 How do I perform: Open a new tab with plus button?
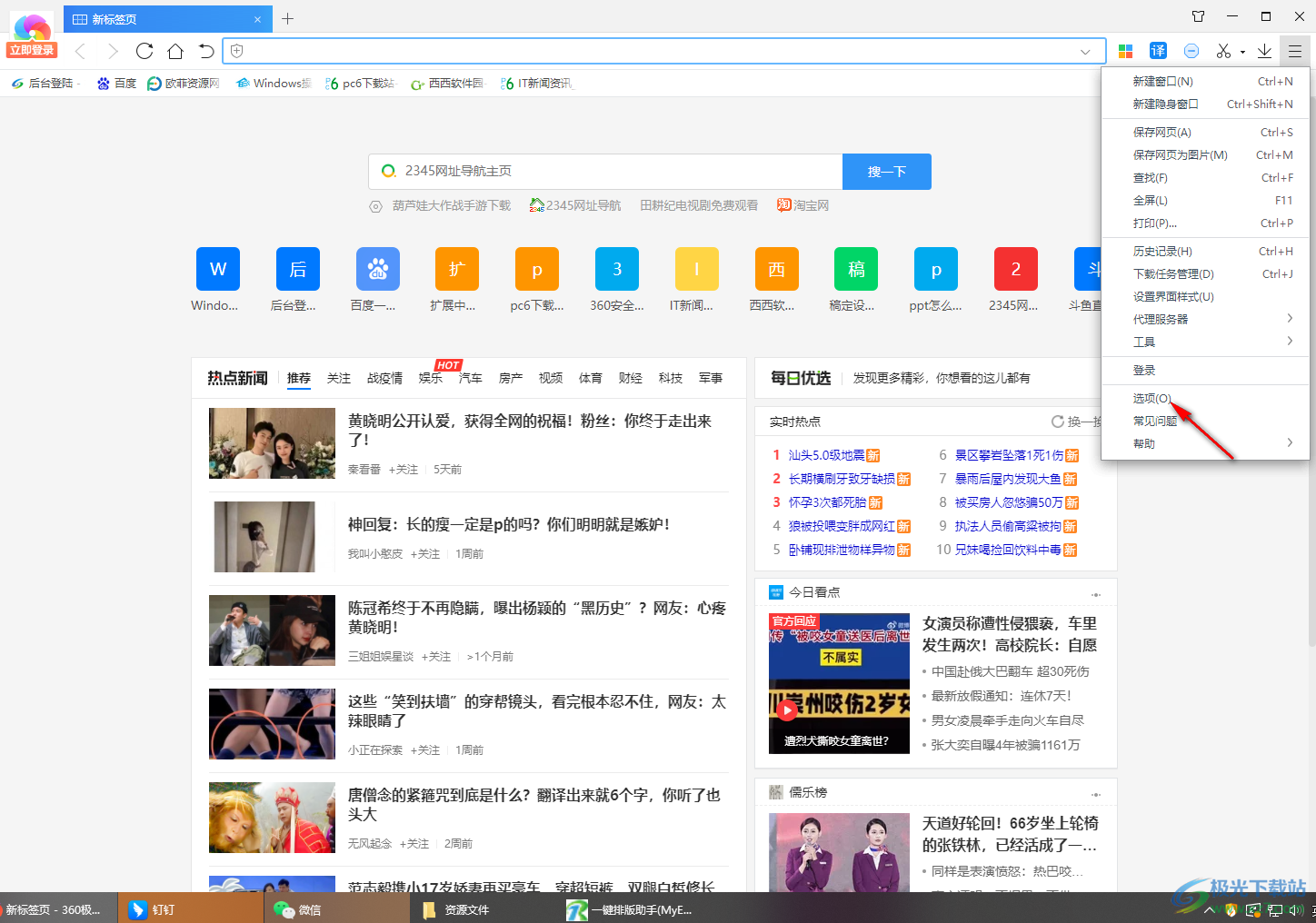[x=288, y=18]
